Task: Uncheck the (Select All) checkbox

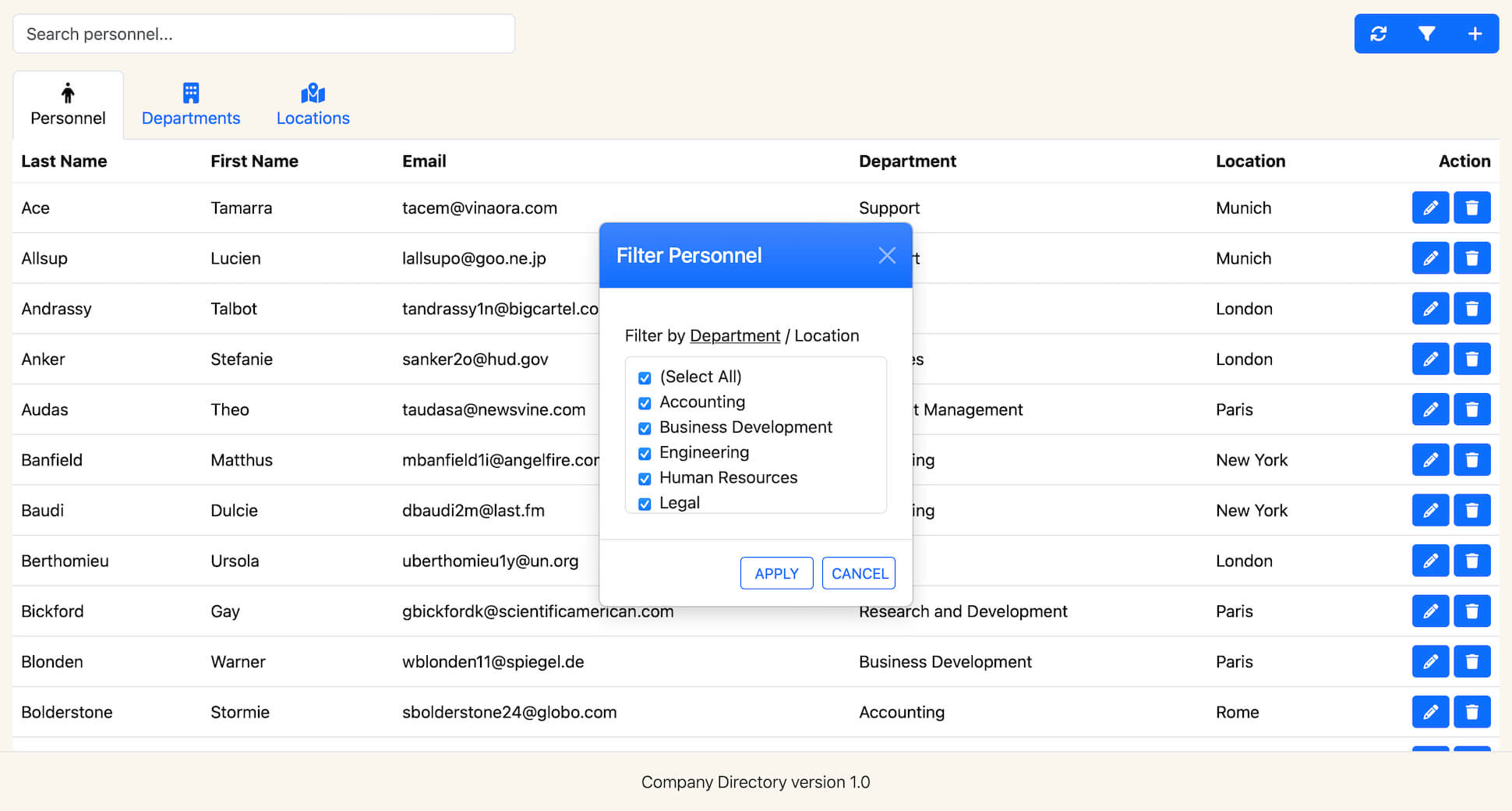Action: click(645, 378)
